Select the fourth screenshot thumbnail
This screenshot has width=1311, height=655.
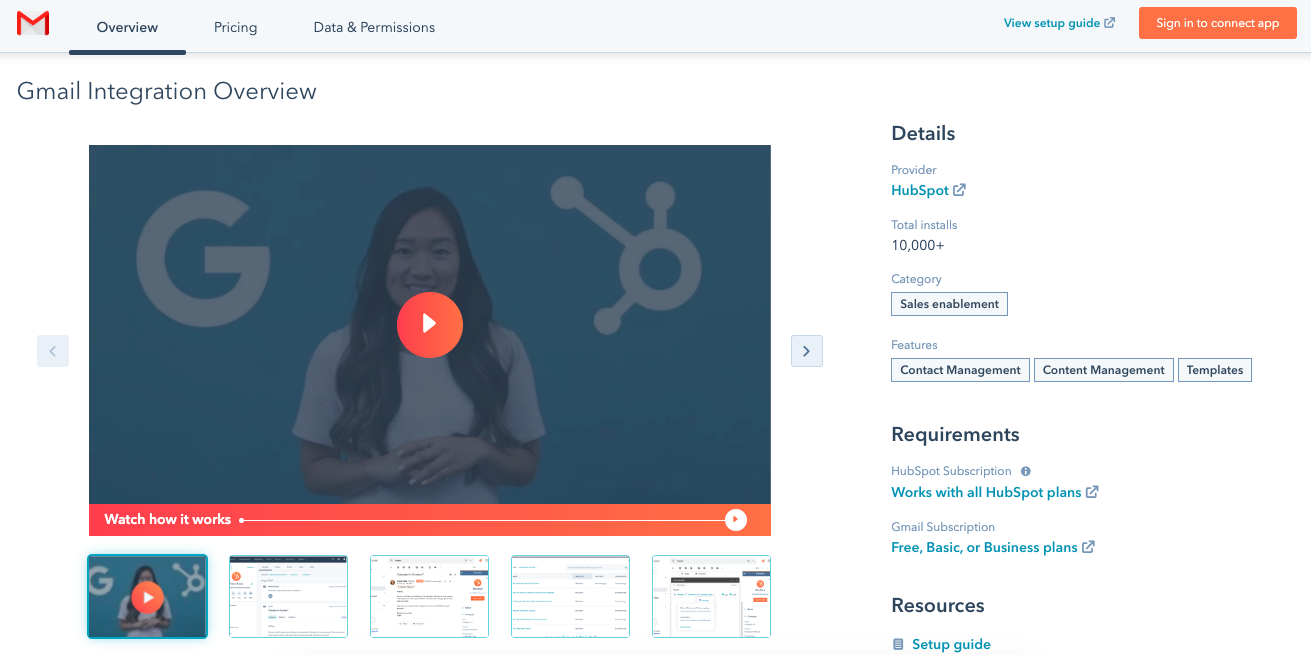point(570,597)
